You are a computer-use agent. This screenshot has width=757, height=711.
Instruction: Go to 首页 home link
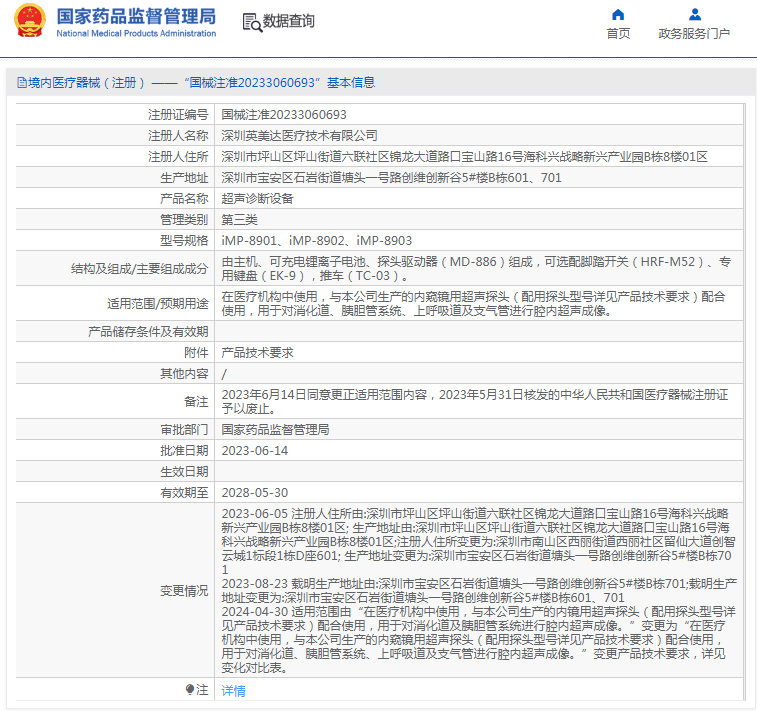[x=618, y=33]
